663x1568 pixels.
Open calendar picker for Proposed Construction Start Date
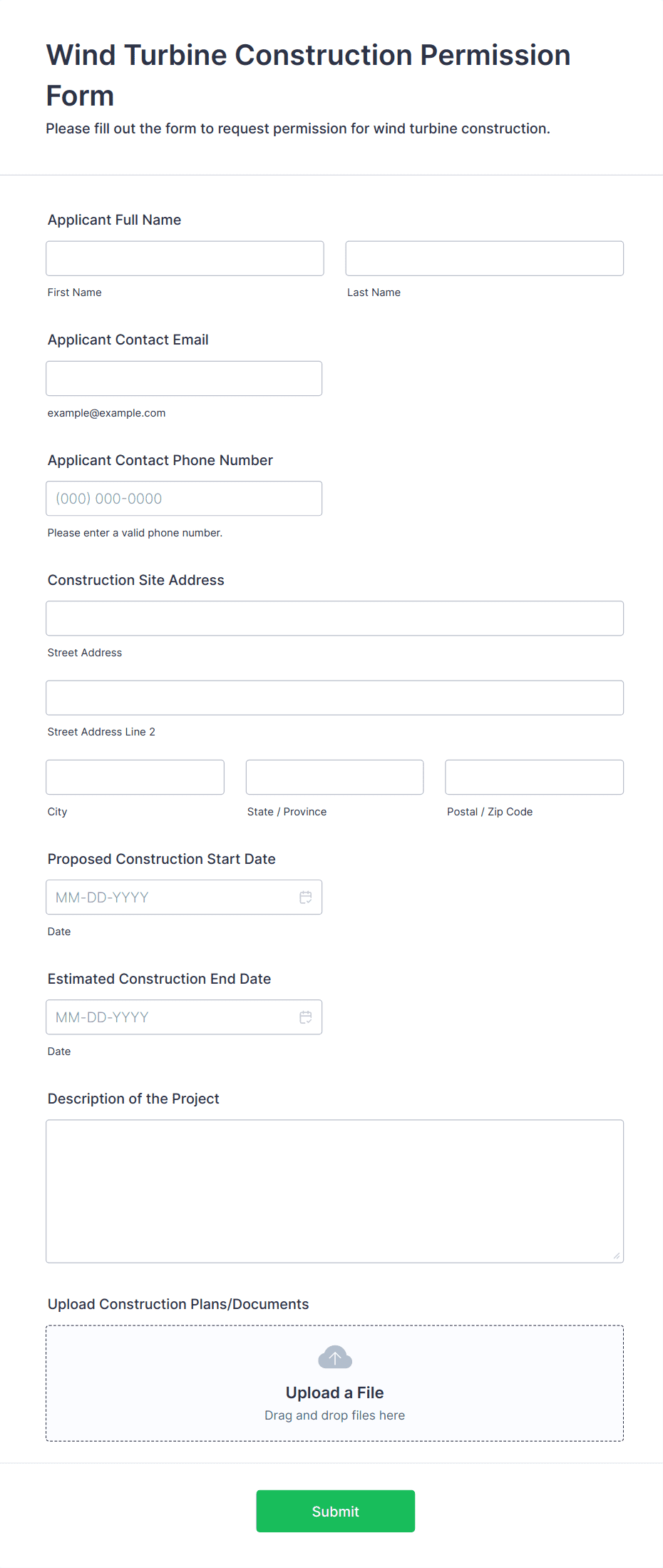point(306,897)
